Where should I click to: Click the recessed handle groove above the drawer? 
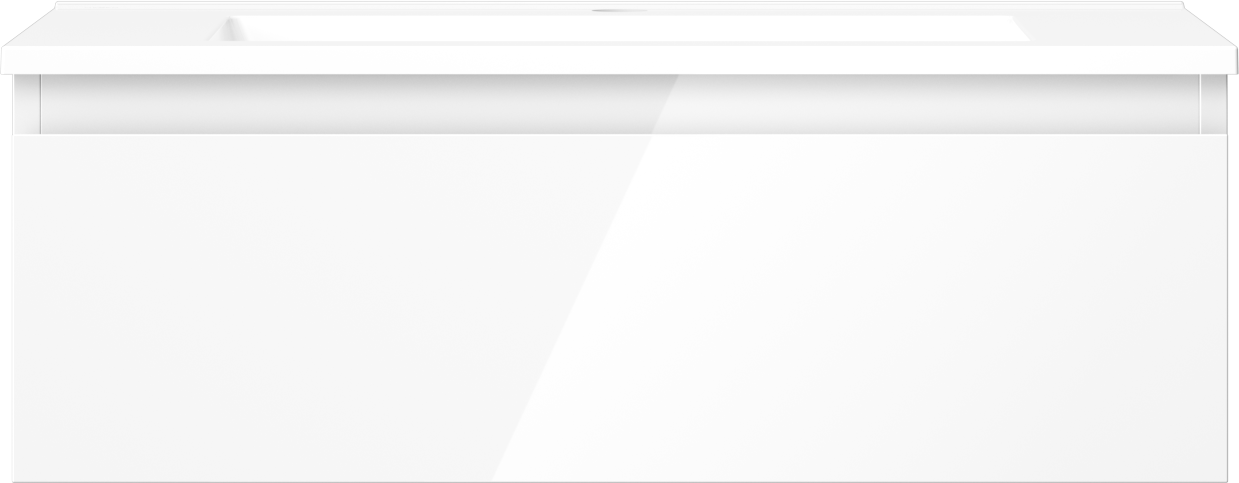coord(619,104)
